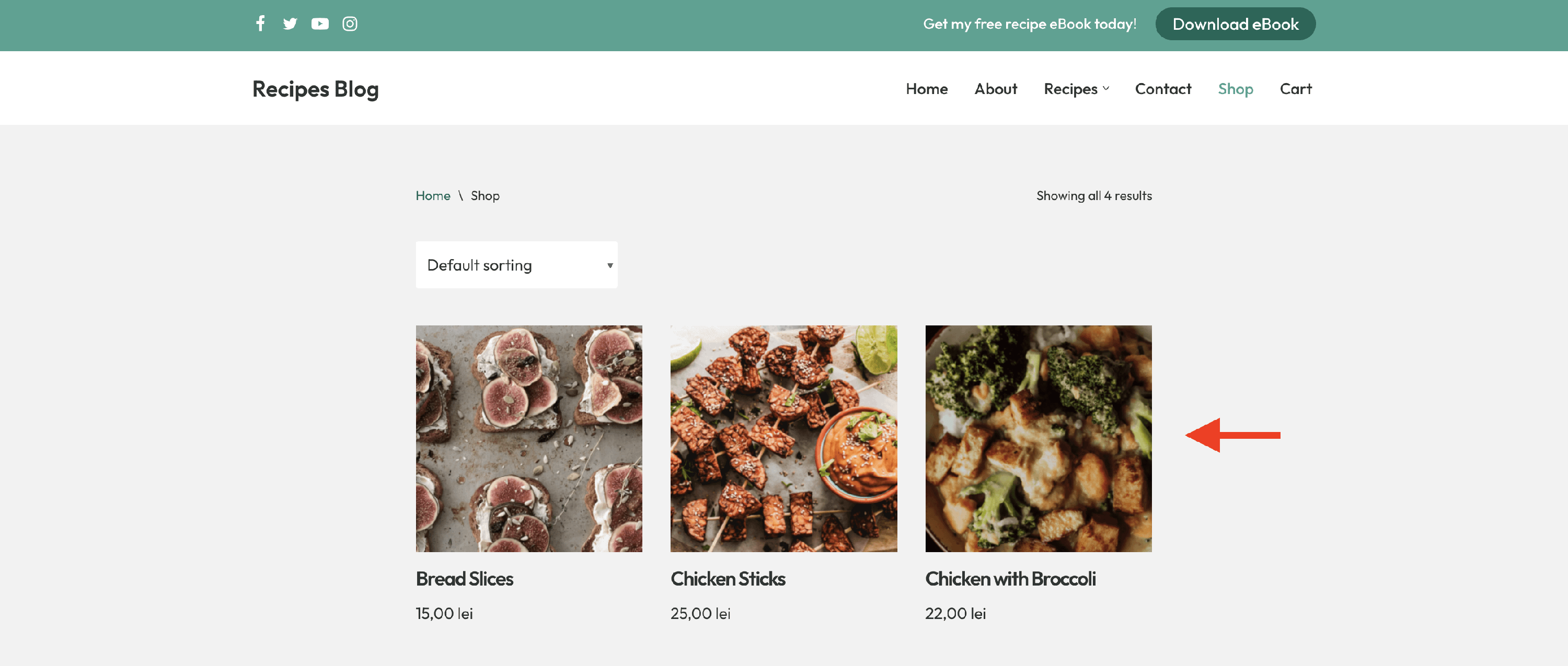
Task: Open the Chicken Sticks product image
Action: tap(783, 439)
